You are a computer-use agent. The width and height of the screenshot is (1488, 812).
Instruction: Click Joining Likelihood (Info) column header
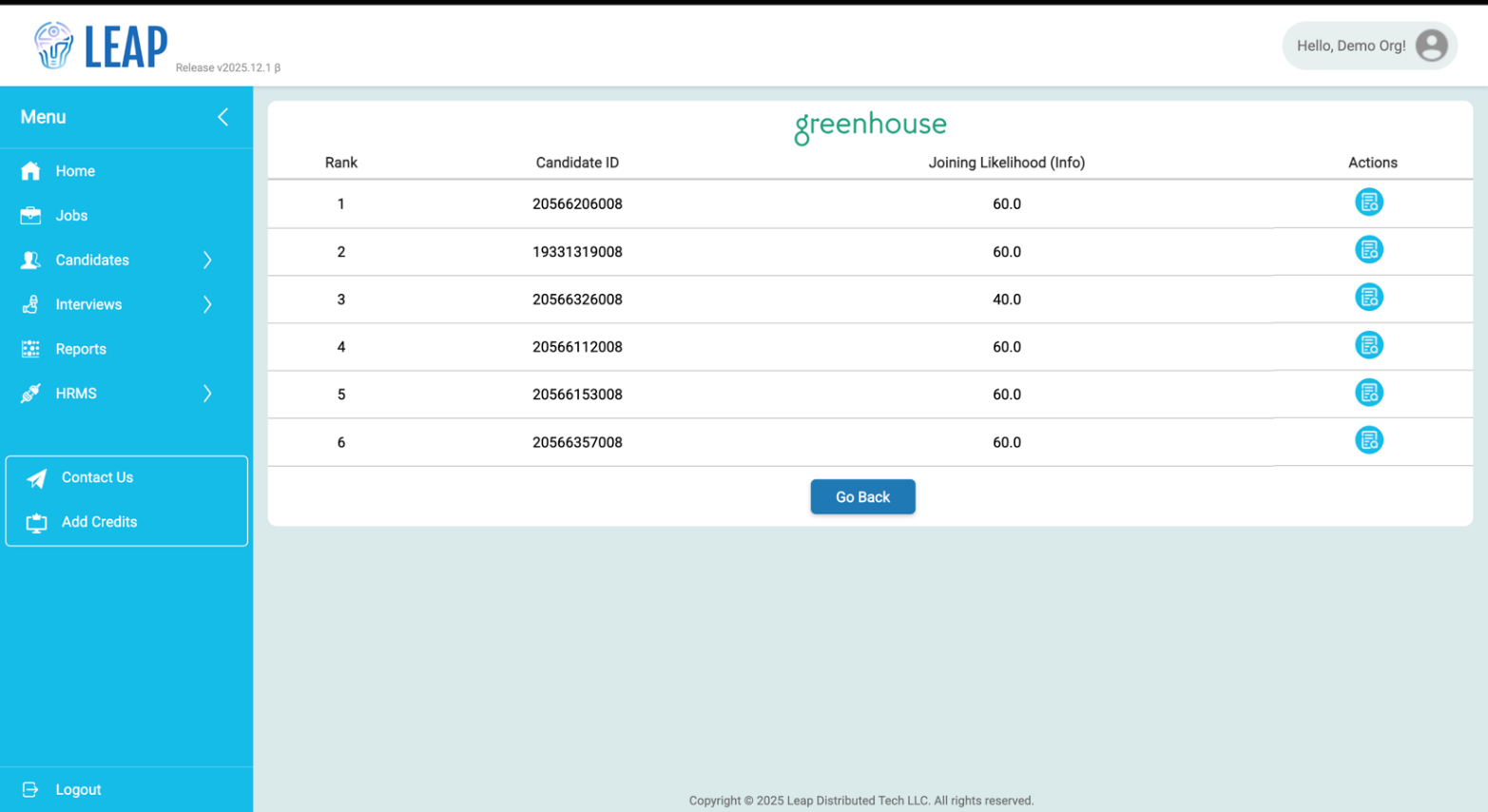[x=1006, y=163]
